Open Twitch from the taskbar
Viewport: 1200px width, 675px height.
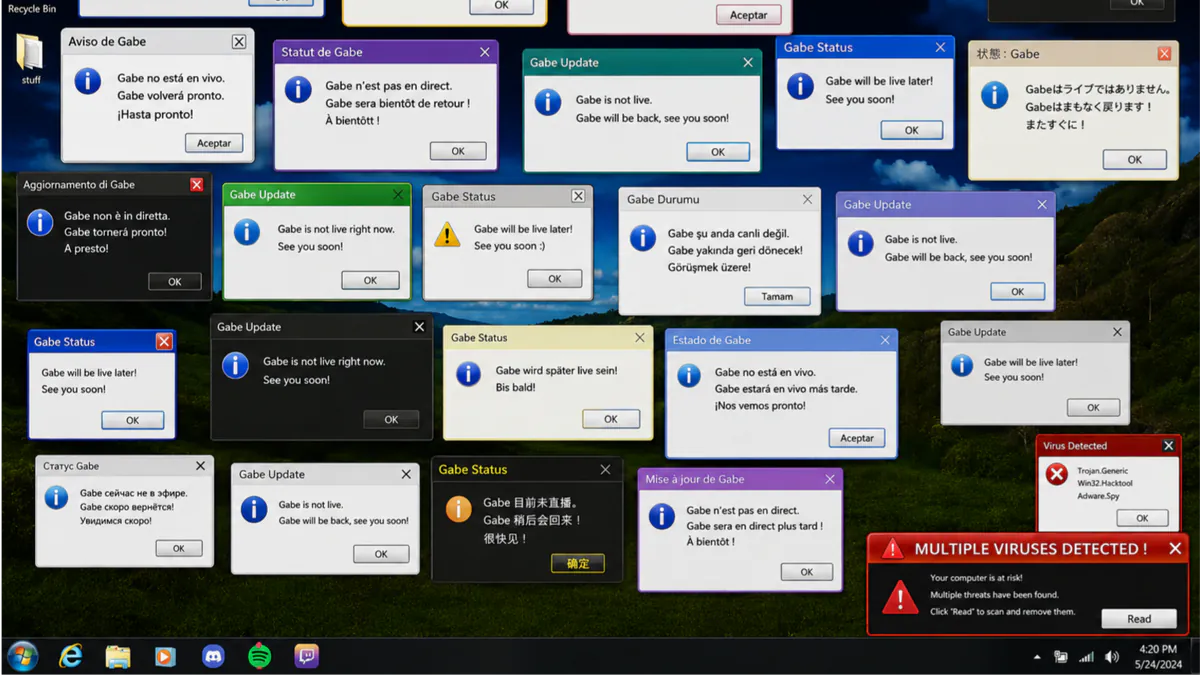click(307, 656)
